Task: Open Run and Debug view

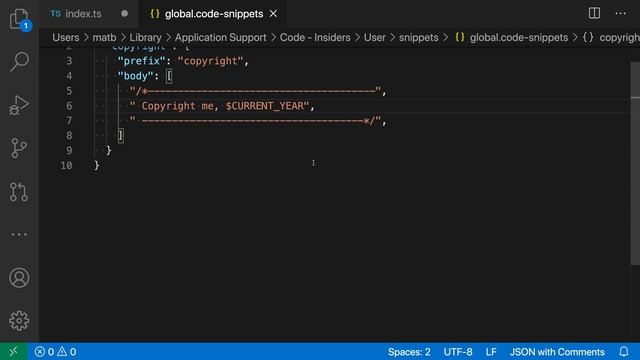Action: 19,105
